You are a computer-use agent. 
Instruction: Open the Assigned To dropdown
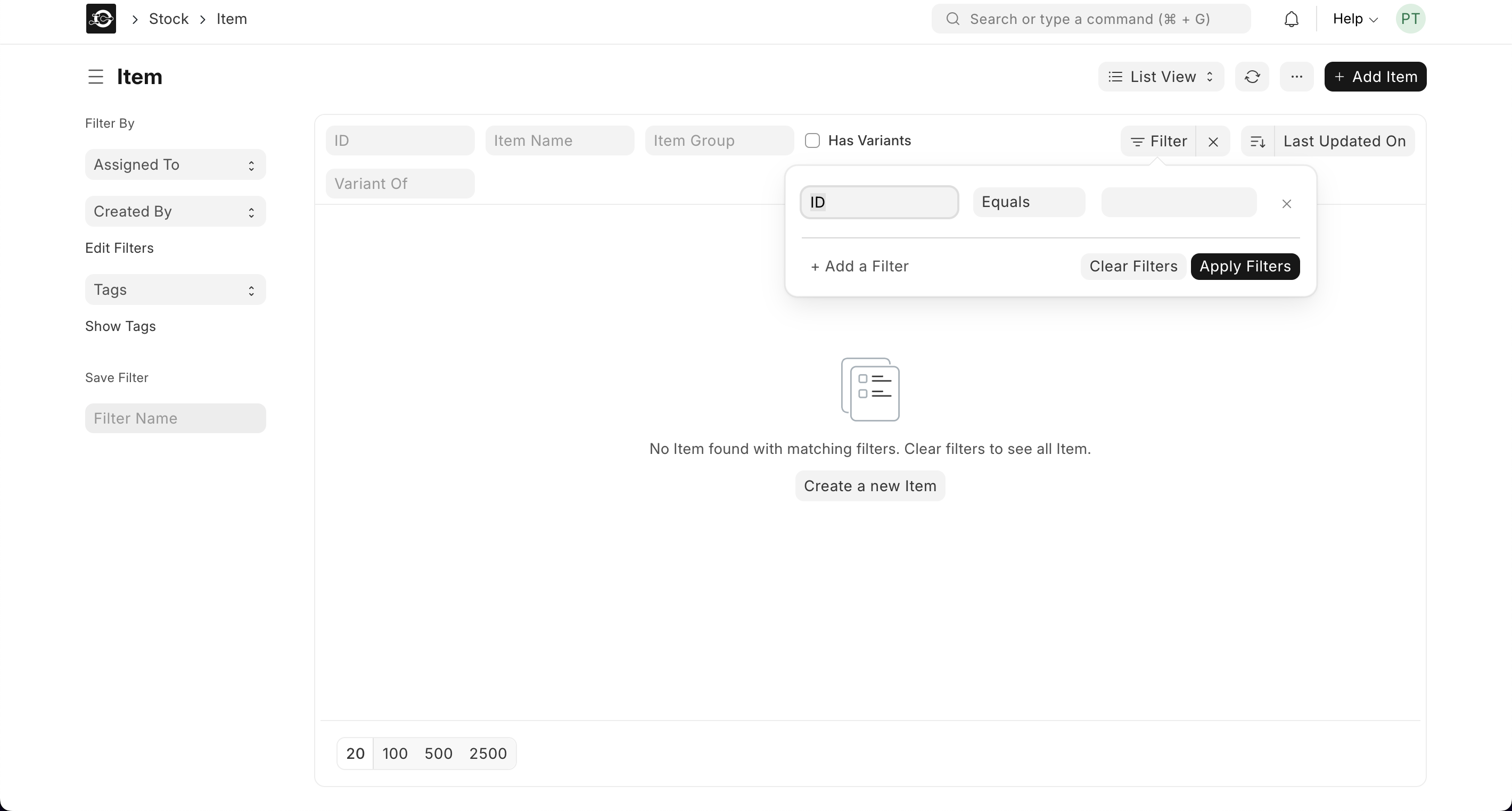[174, 164]
